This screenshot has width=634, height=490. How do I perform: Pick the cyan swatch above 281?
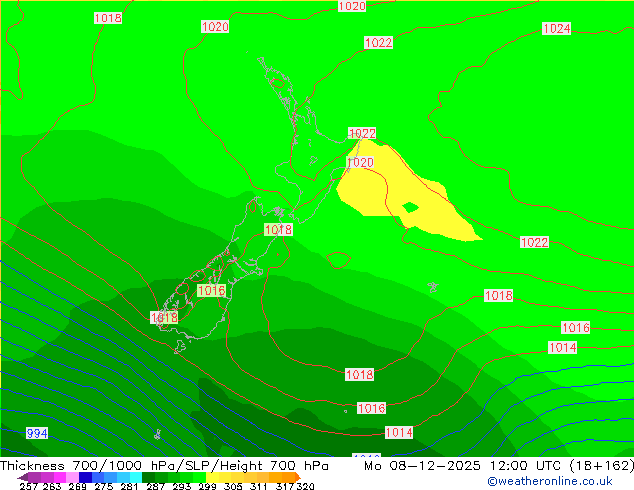click(136, 477)
